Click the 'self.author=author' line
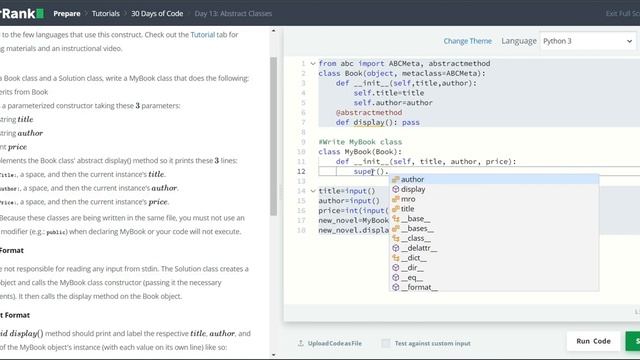Screen dimensions: 640x360 (393, 103)
